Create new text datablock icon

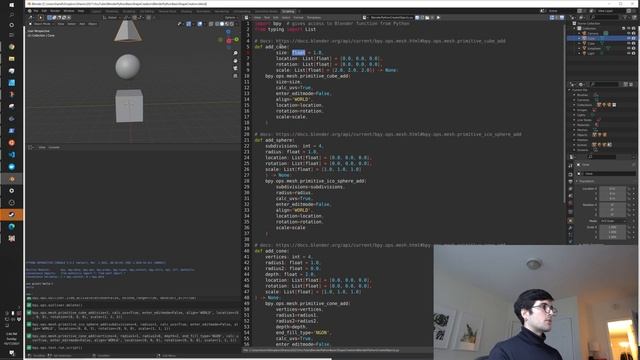pos(422,18)
